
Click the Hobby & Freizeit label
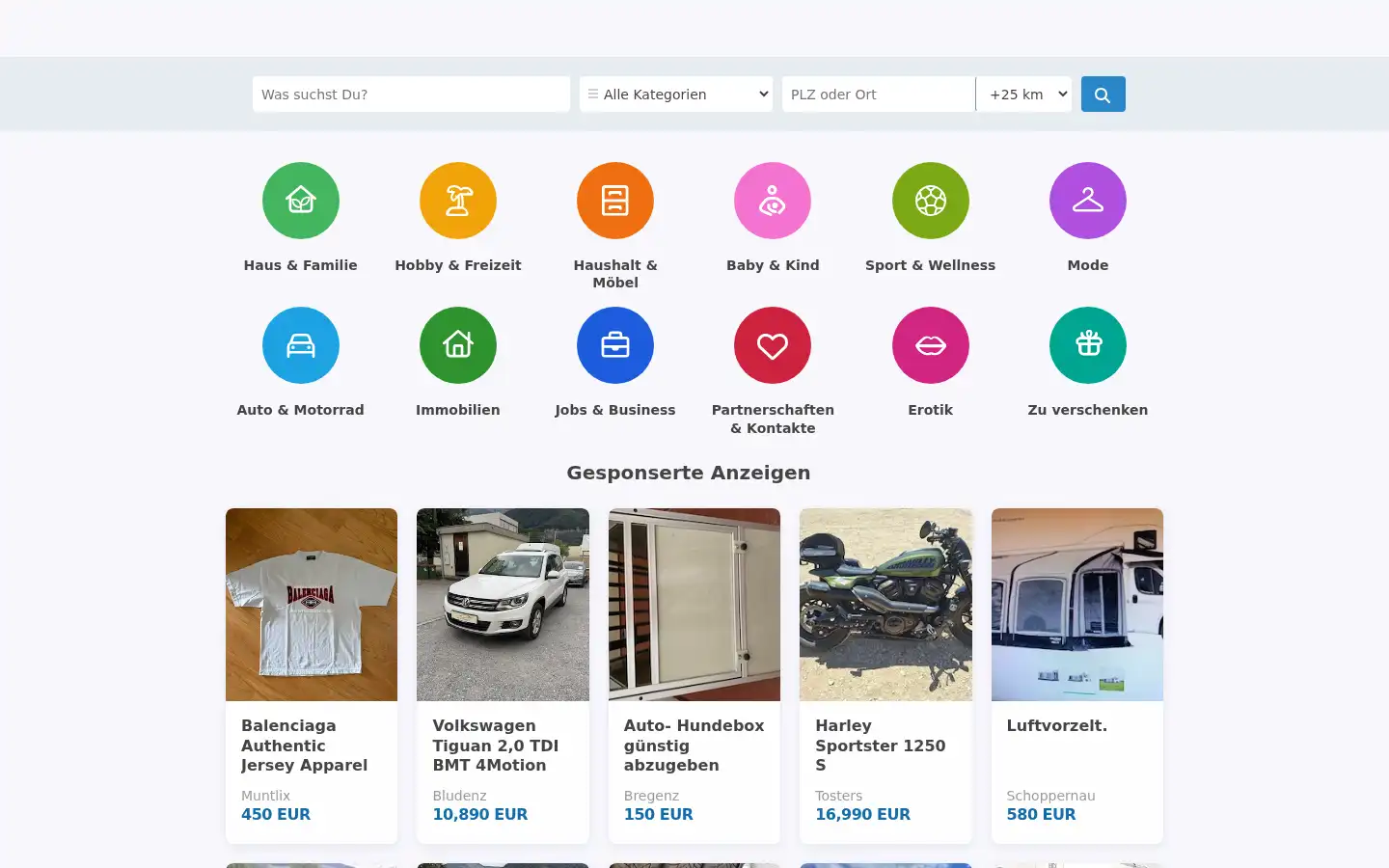point(458,265)
